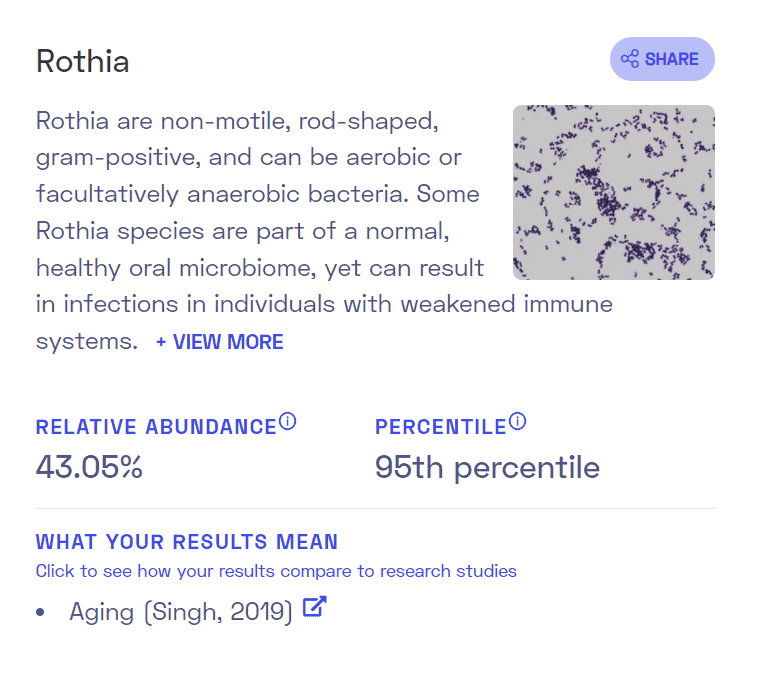Open the info icon beside Percentile
Image resolution: width=759 pixels, height=686 pixels.
[517, 421]
